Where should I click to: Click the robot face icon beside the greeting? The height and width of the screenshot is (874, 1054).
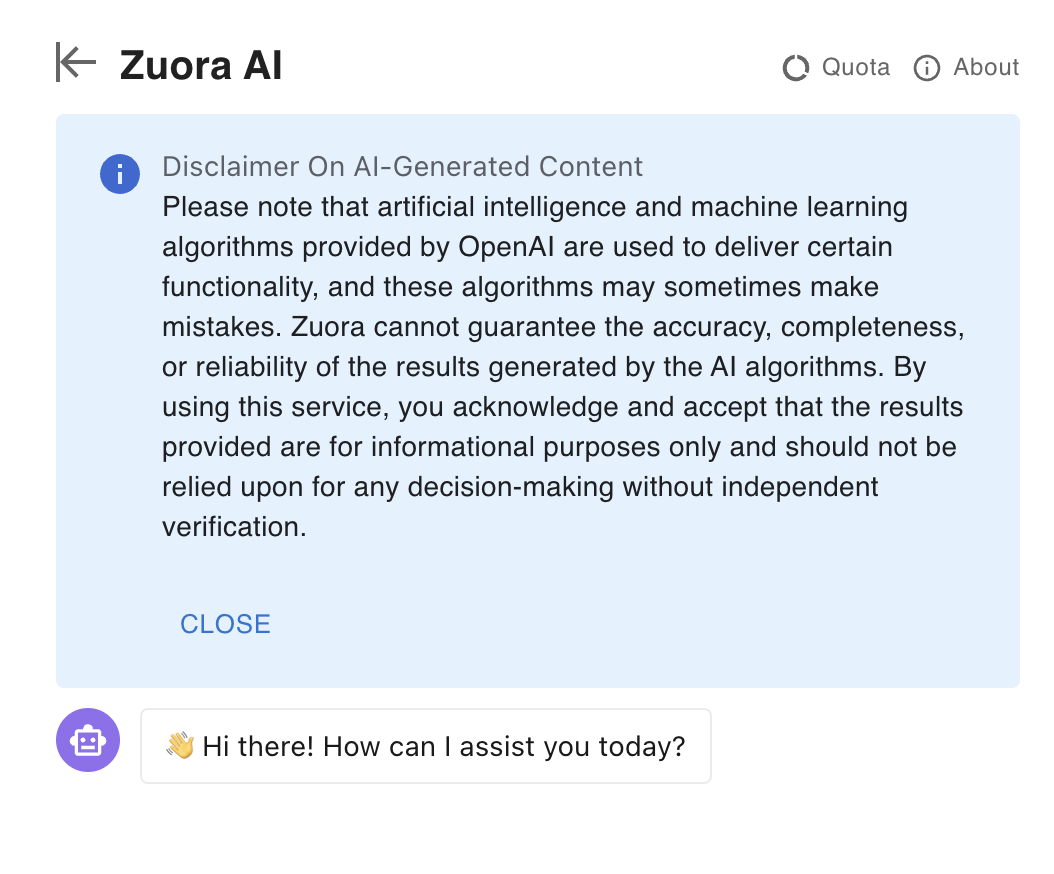click(x=87, y=740)
